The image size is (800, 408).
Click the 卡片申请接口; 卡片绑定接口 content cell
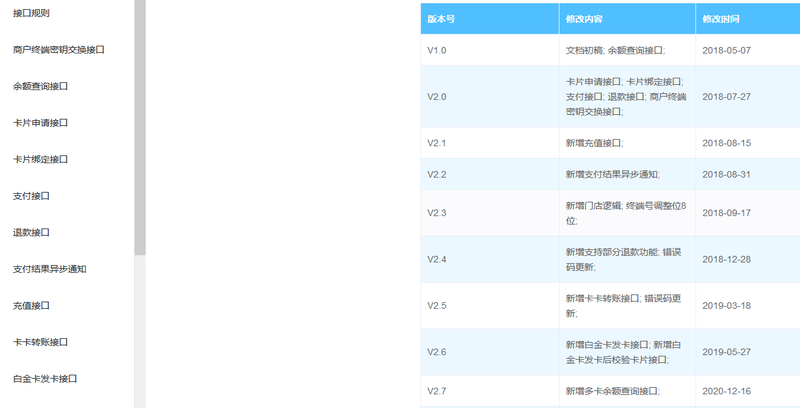(628, 96)
